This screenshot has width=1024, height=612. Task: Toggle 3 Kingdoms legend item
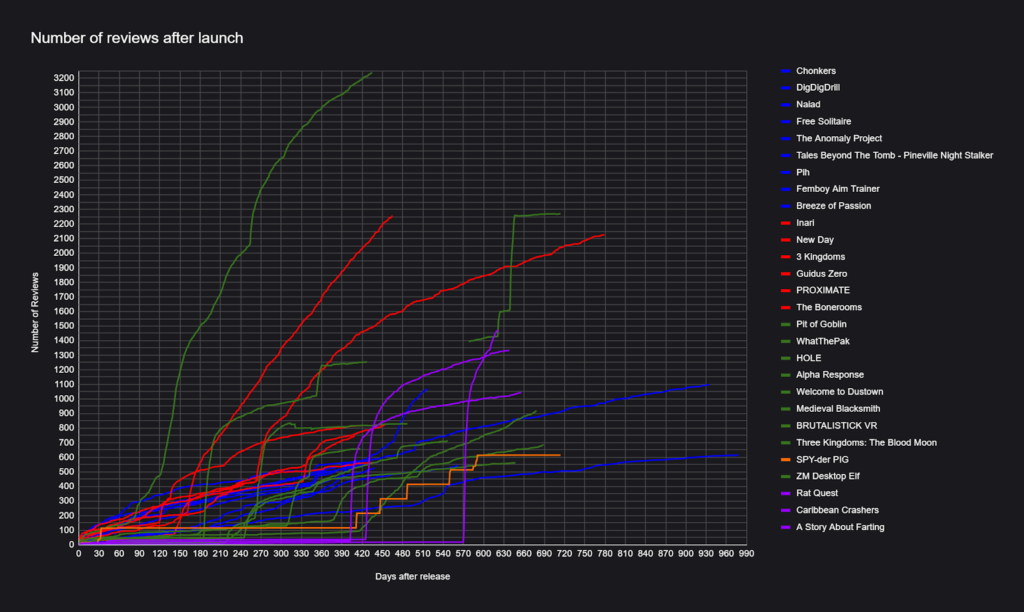[820, 257]
